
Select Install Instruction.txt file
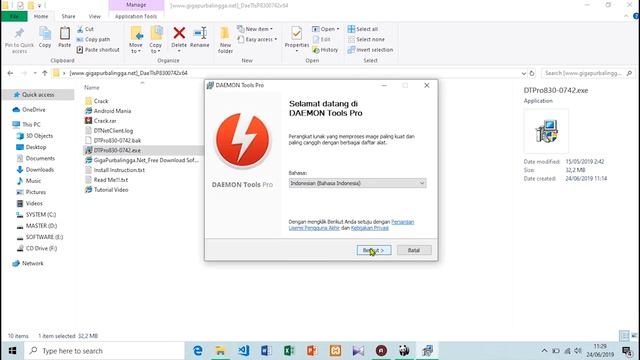tap(119, 170)
